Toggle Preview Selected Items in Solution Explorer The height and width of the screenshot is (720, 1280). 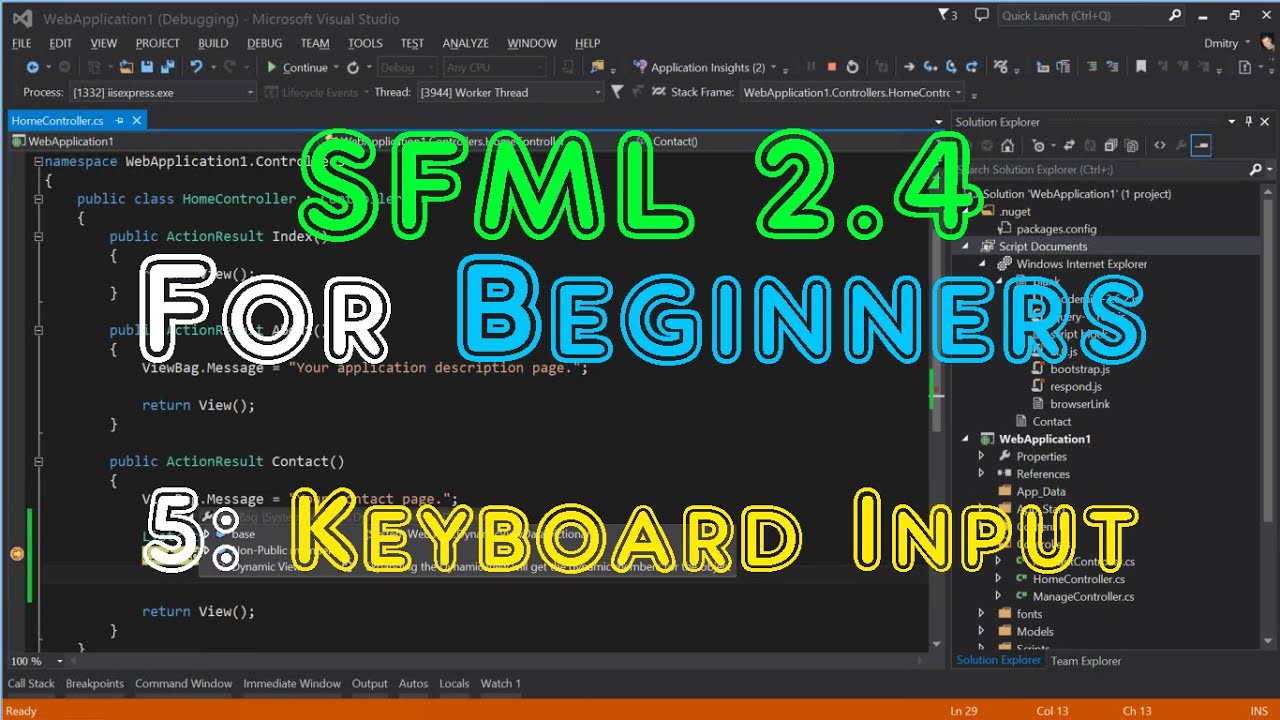coord(1201,145)
